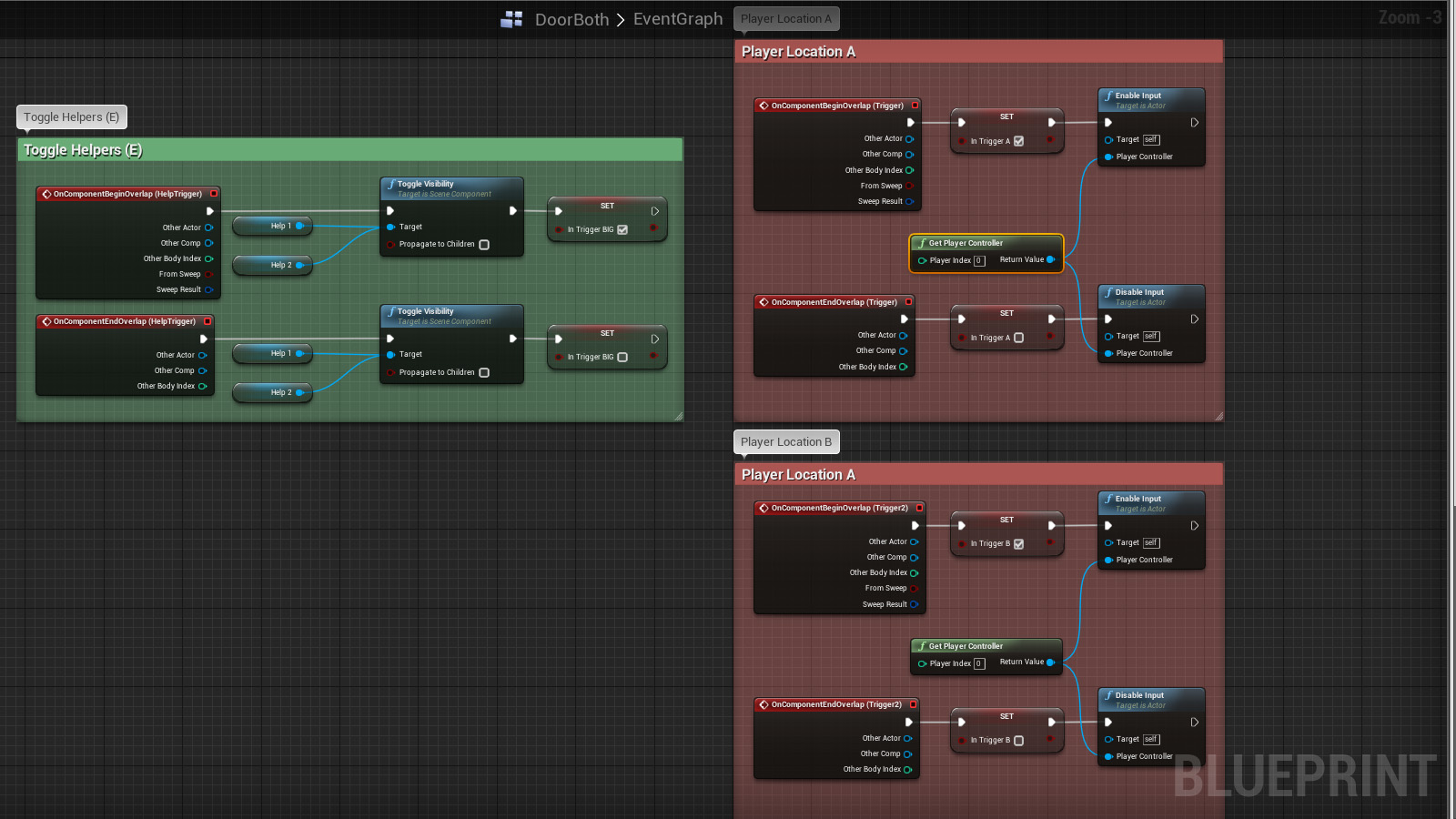Click the function icon on the highlighted Get Player Controller
This screenshot has height=819, width=1456.
922,243
